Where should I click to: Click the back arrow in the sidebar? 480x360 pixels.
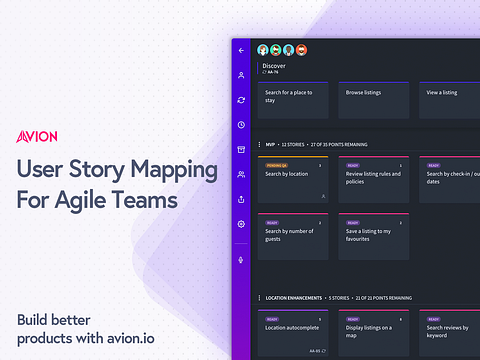coord(241,50)
